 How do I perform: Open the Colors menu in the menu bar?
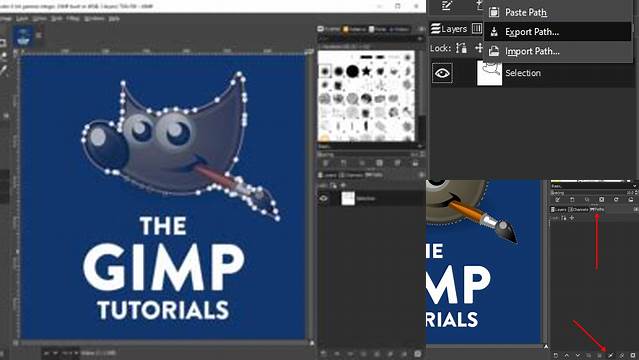[x=40, y=19]
